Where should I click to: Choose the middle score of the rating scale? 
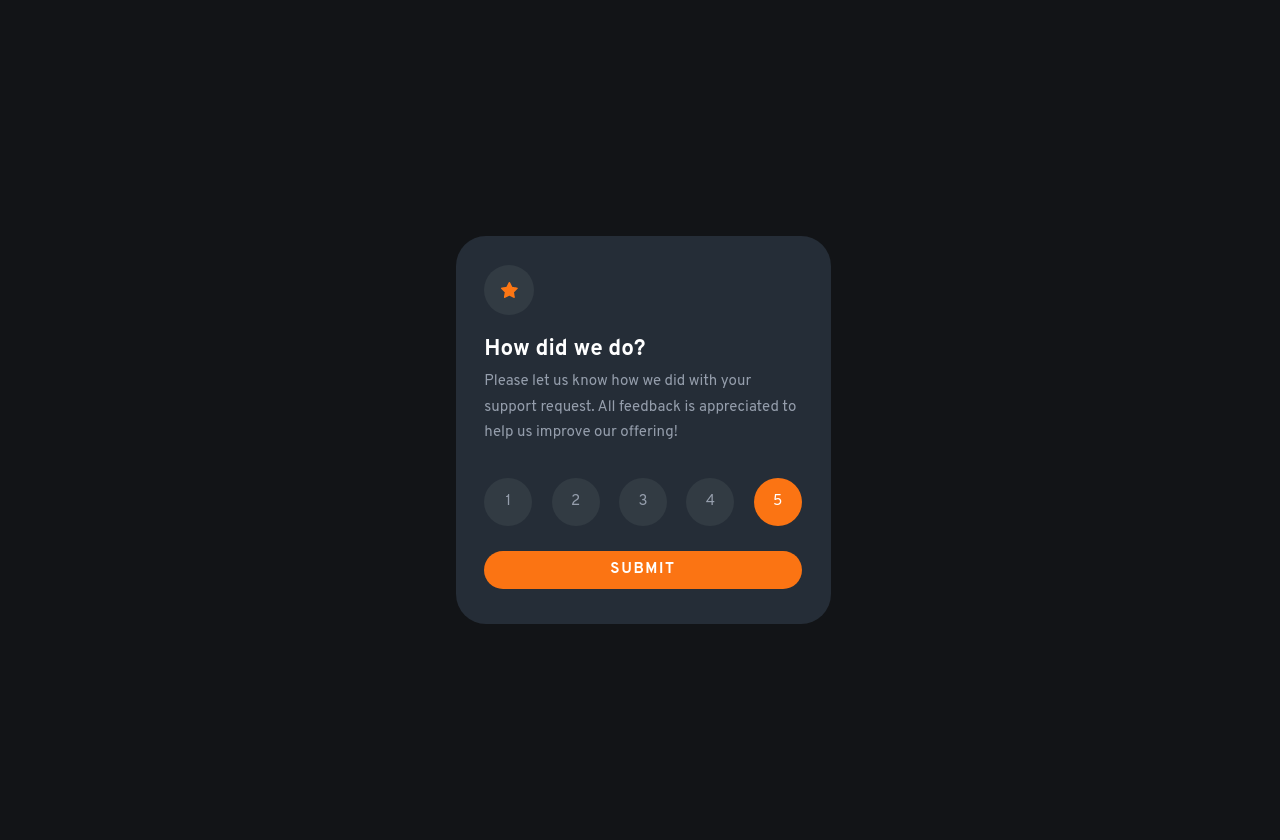pyautogui.click(x=643, y=502)
